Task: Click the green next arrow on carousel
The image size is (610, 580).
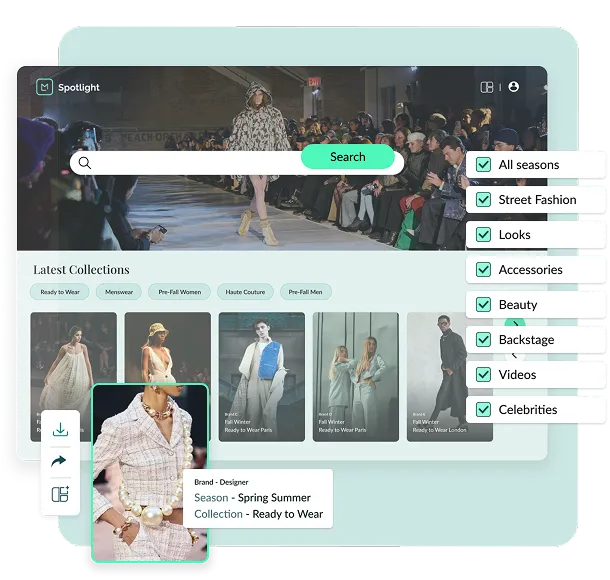Action: 515,324
